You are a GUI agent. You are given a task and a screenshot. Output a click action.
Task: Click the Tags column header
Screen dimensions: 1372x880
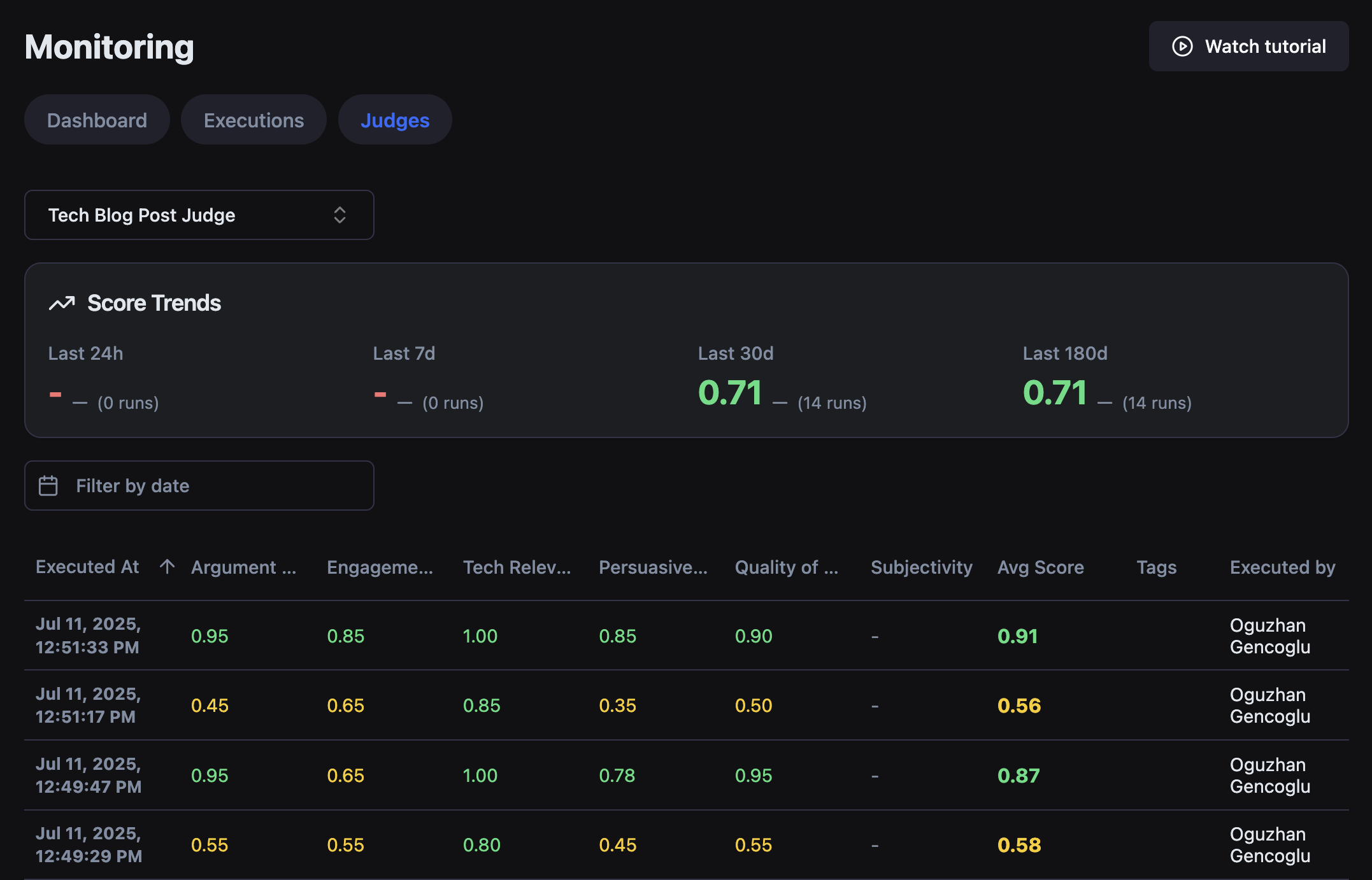(x=1156, y=567)
